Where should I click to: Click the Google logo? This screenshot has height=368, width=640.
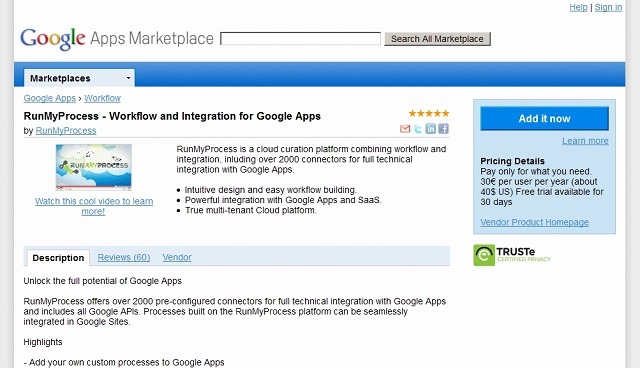pyautogui.click(x=53, y=39)
